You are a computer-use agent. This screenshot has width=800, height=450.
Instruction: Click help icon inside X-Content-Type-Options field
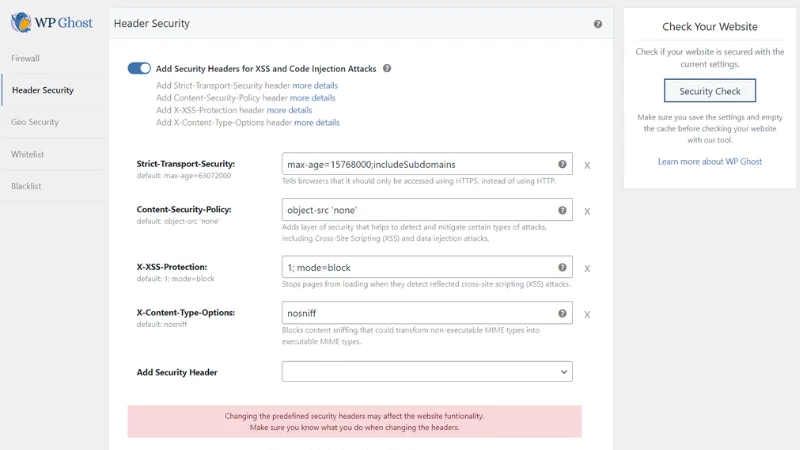pos(562,313)
